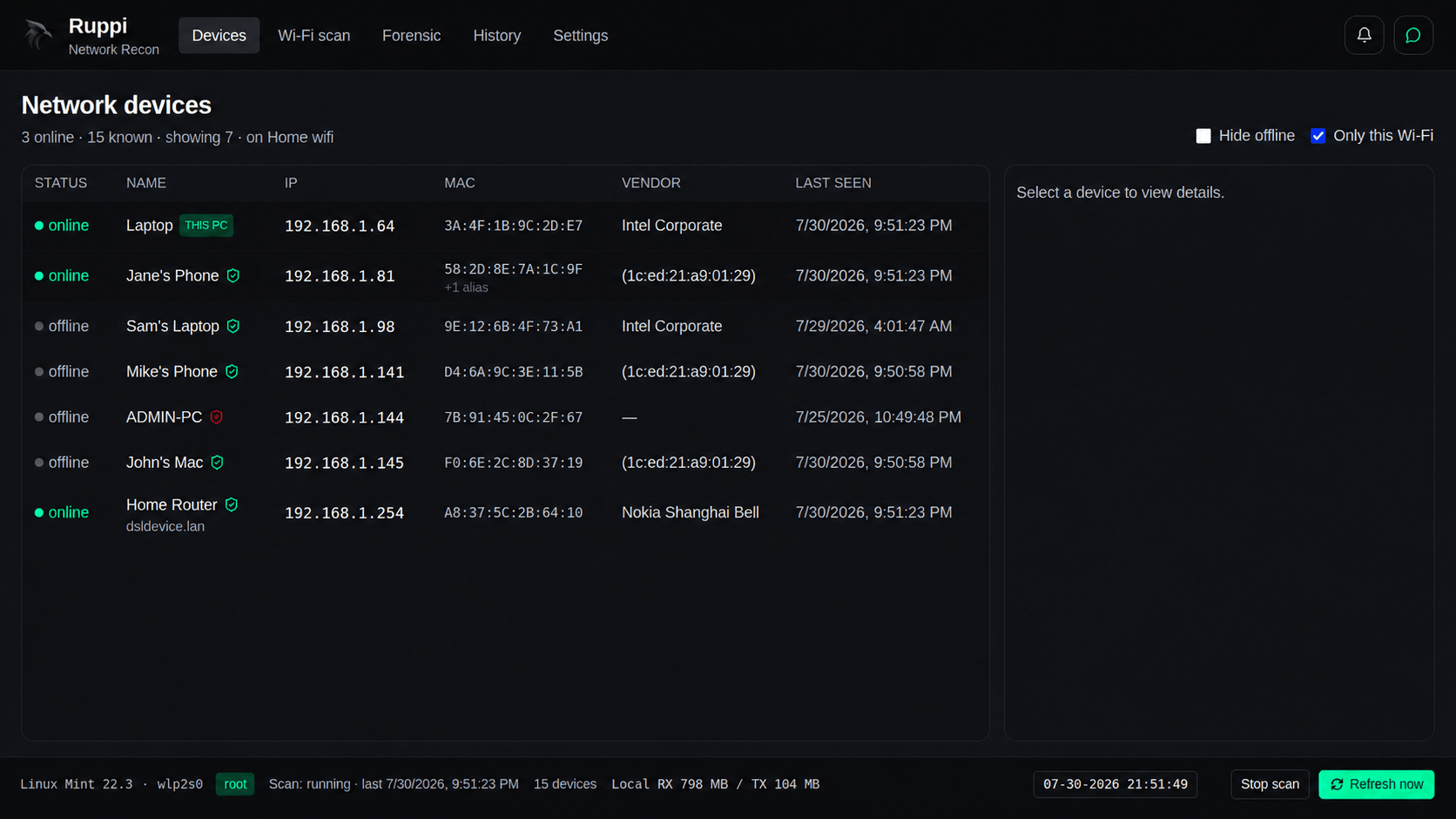
Task: Click the trusted shield next to Sam's Laptop
Action: click(x=233, y=326)
